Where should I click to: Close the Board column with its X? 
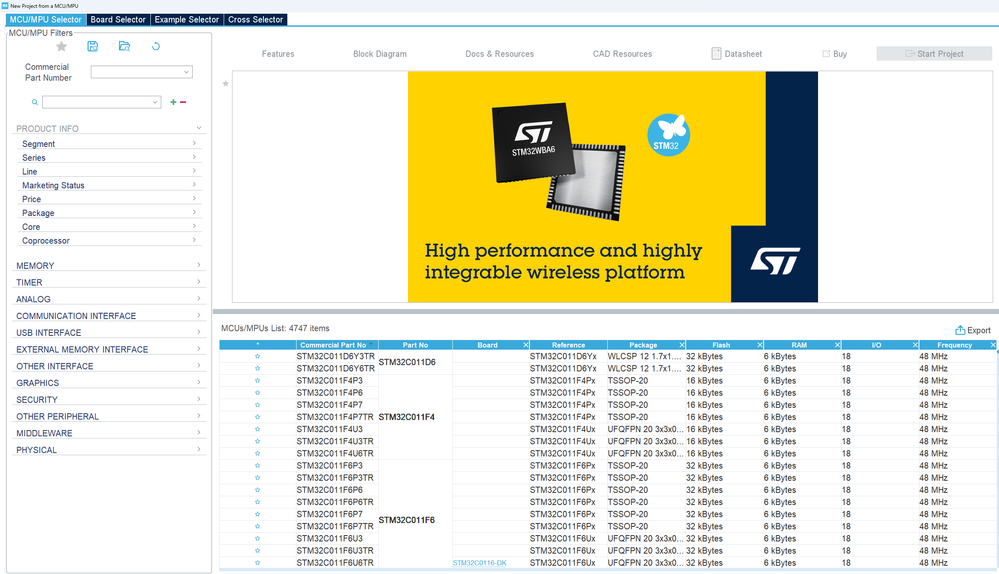[526, 345]
